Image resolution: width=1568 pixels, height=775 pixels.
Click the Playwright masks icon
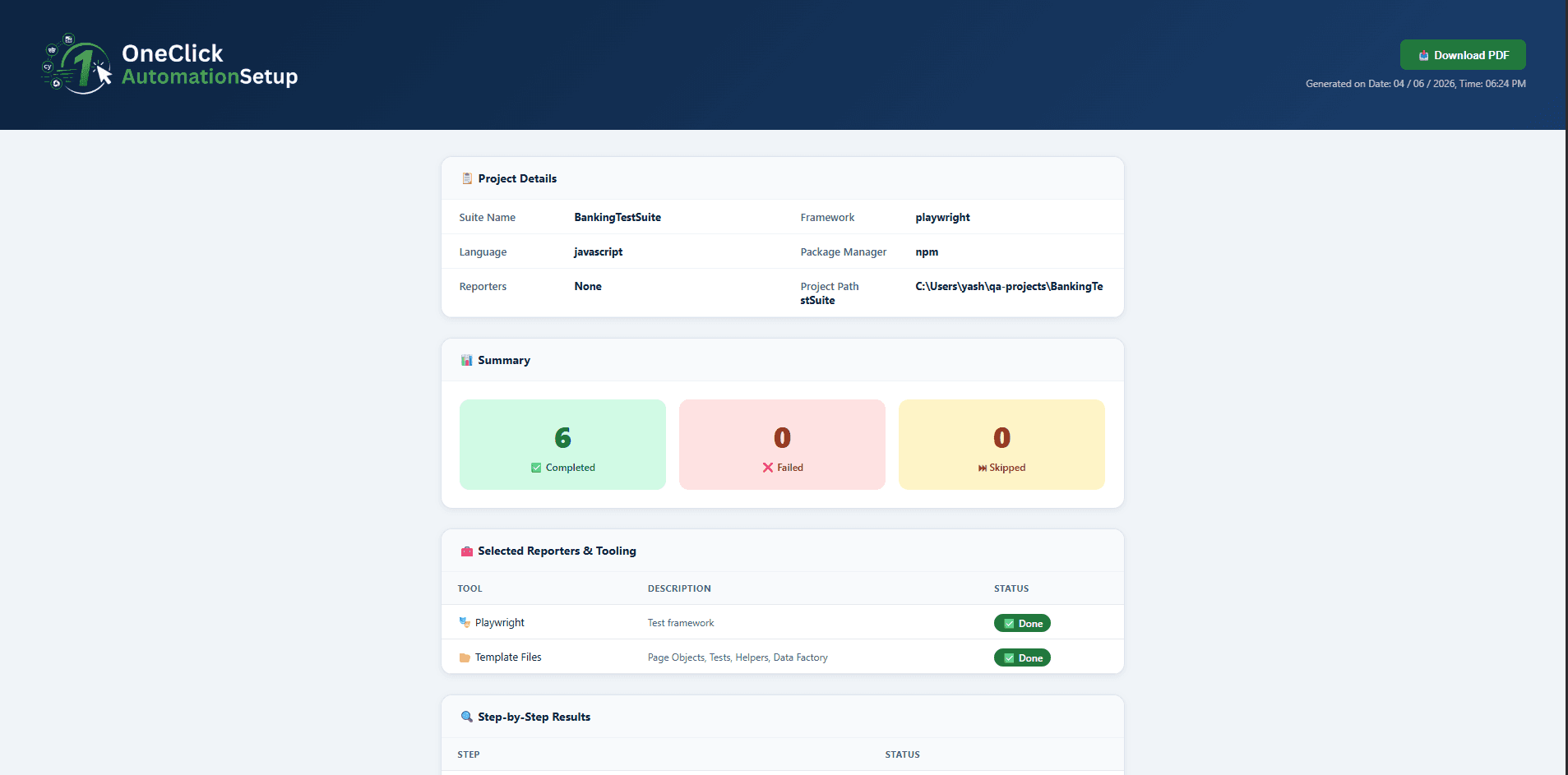click(x=465, y=623)
